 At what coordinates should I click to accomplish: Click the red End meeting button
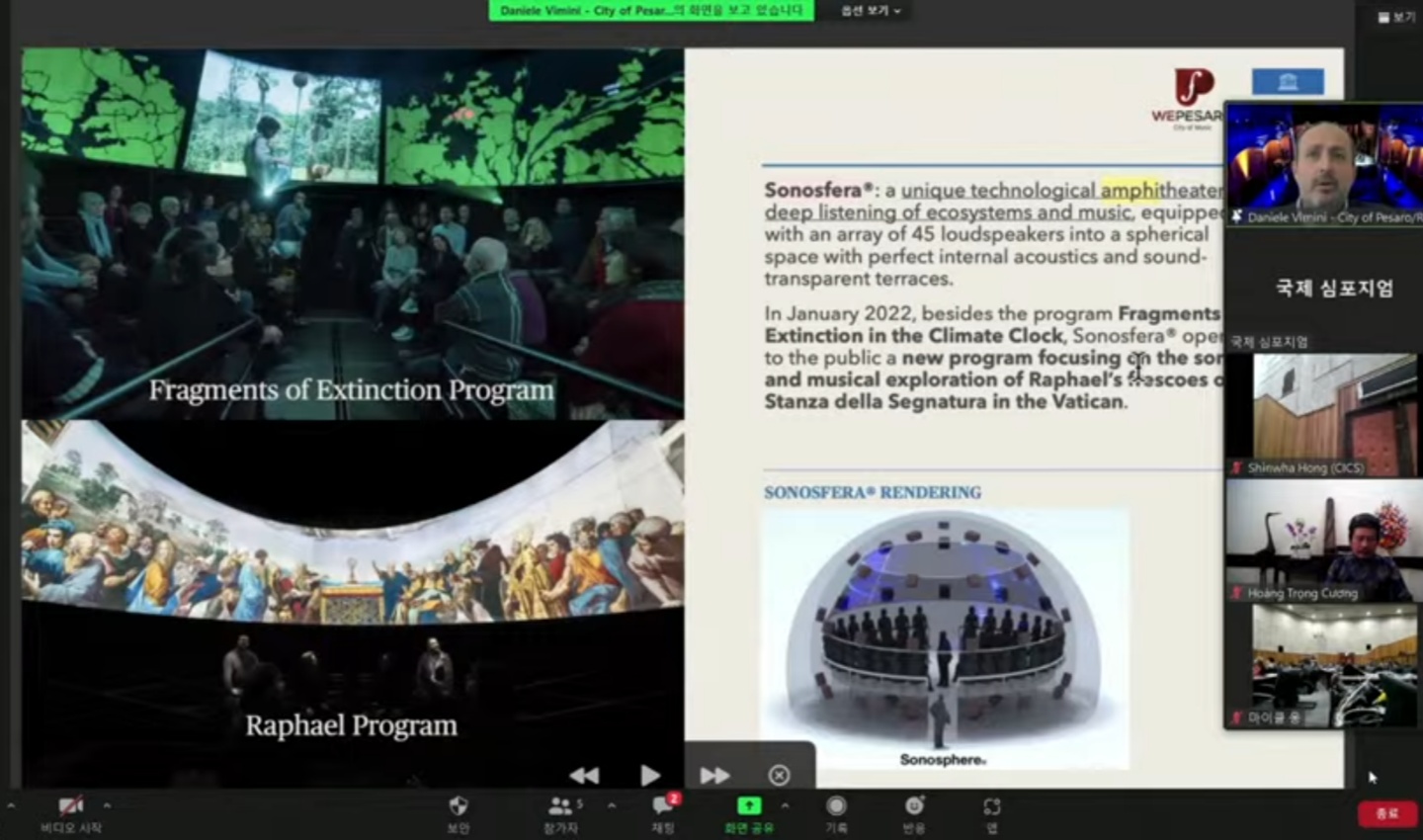(x=1386, y=813)
